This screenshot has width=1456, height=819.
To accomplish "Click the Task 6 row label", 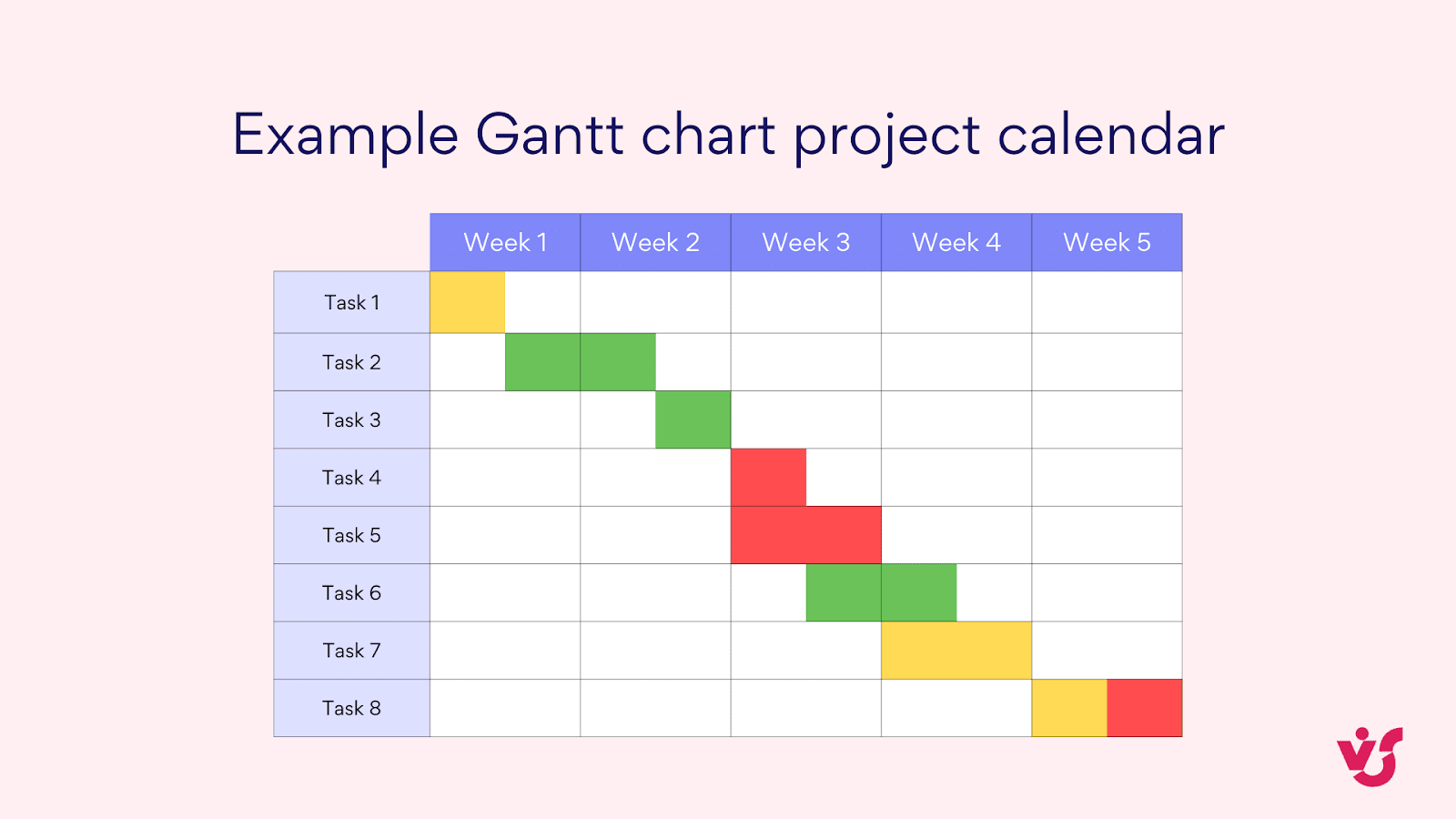I will [x=352, y=593].
